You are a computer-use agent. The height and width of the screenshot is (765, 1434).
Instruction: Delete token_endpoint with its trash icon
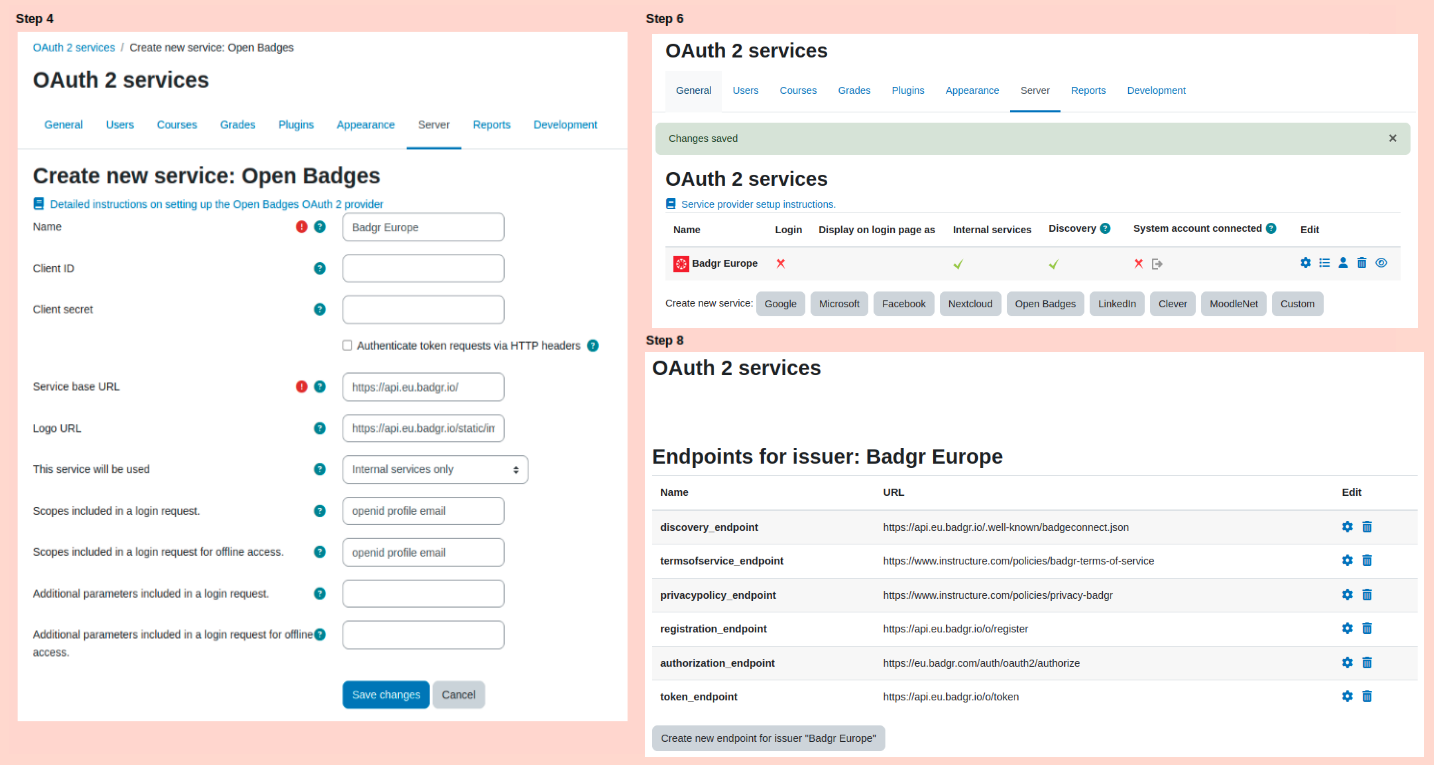pyautogui.click(x=1367, y=696)
